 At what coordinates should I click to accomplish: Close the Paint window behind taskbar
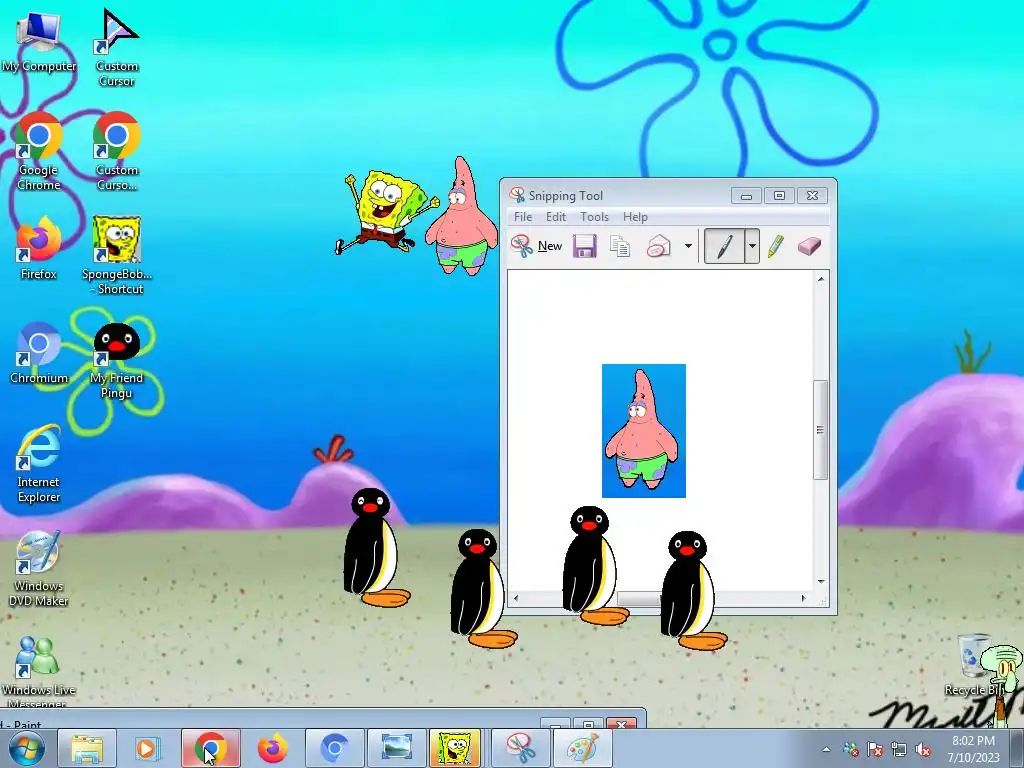(x=621, y=724)
